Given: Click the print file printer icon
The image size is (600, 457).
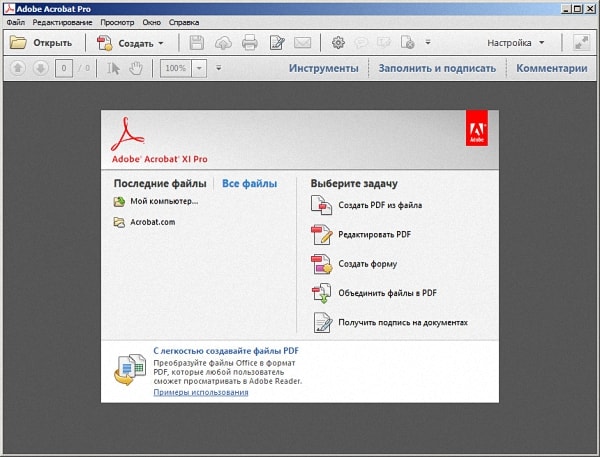Looking at the screenshot, I should point(249,43).
